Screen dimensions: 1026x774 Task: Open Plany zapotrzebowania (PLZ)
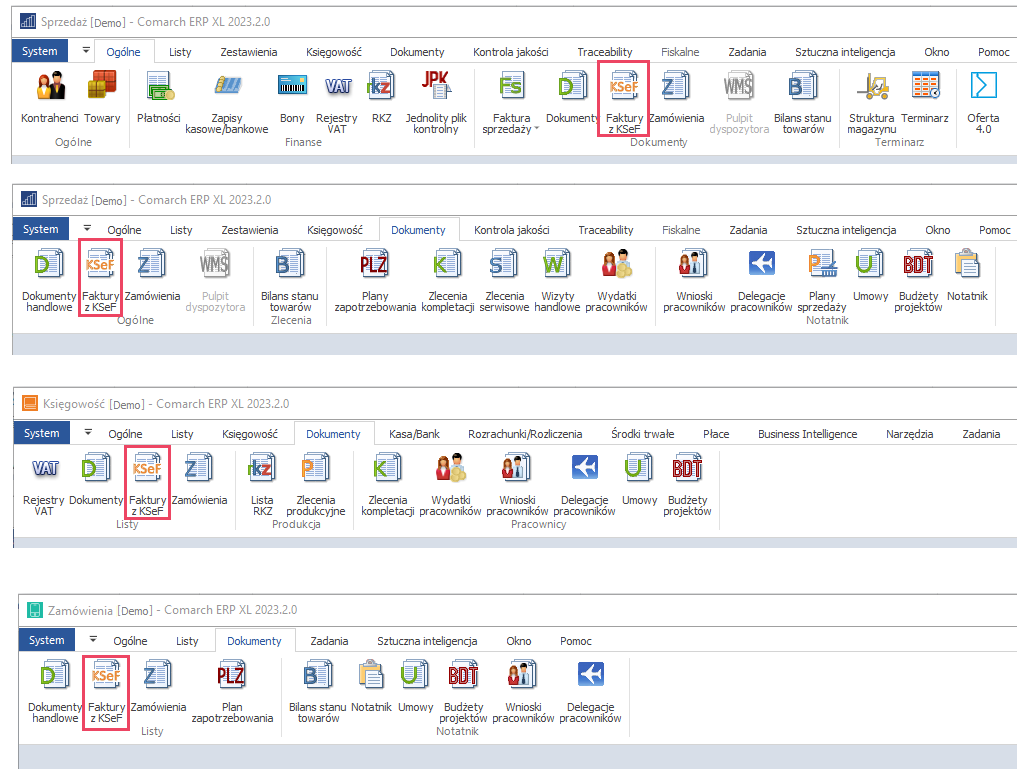click(x=375, y=281)
